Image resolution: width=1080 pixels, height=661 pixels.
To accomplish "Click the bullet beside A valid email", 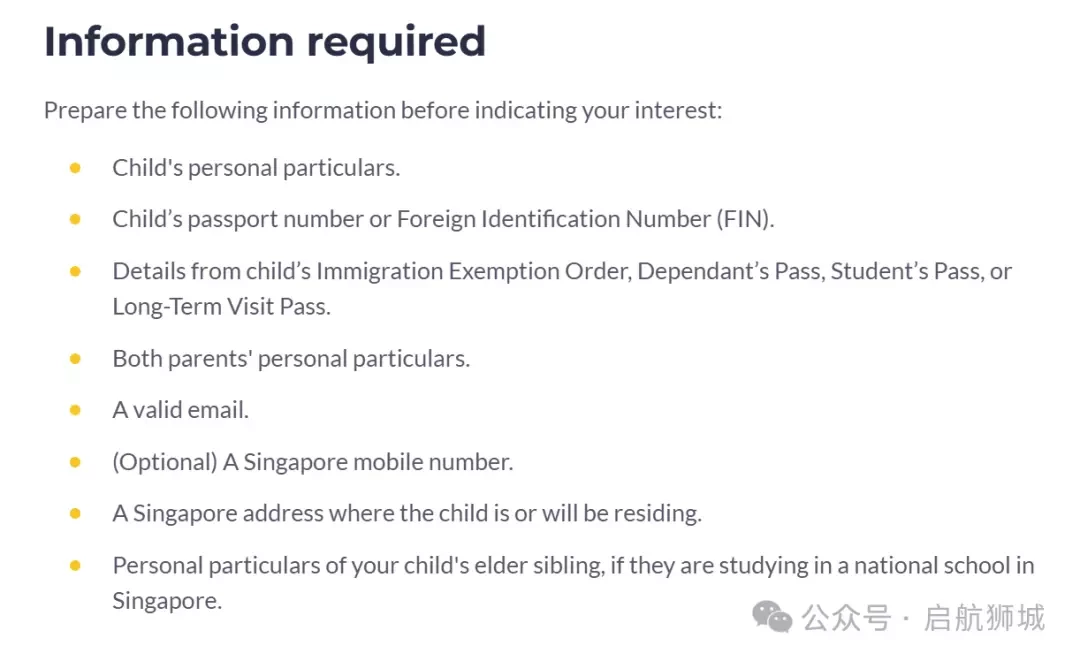I will pyautogui.click(x=75, y=410).
